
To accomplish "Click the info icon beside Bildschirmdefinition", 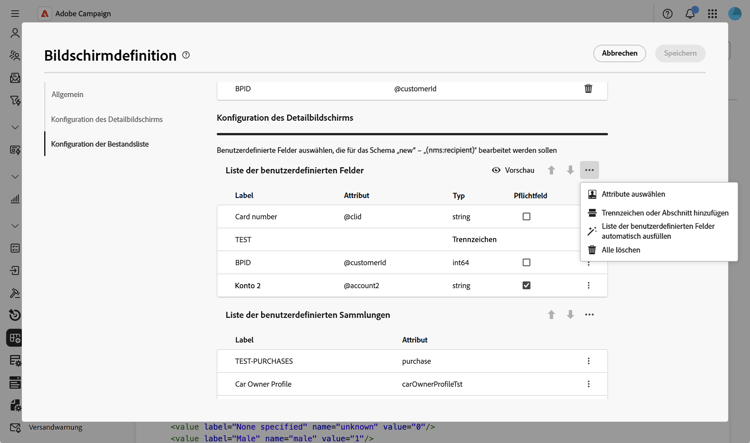I will click(x=186, y=55).
